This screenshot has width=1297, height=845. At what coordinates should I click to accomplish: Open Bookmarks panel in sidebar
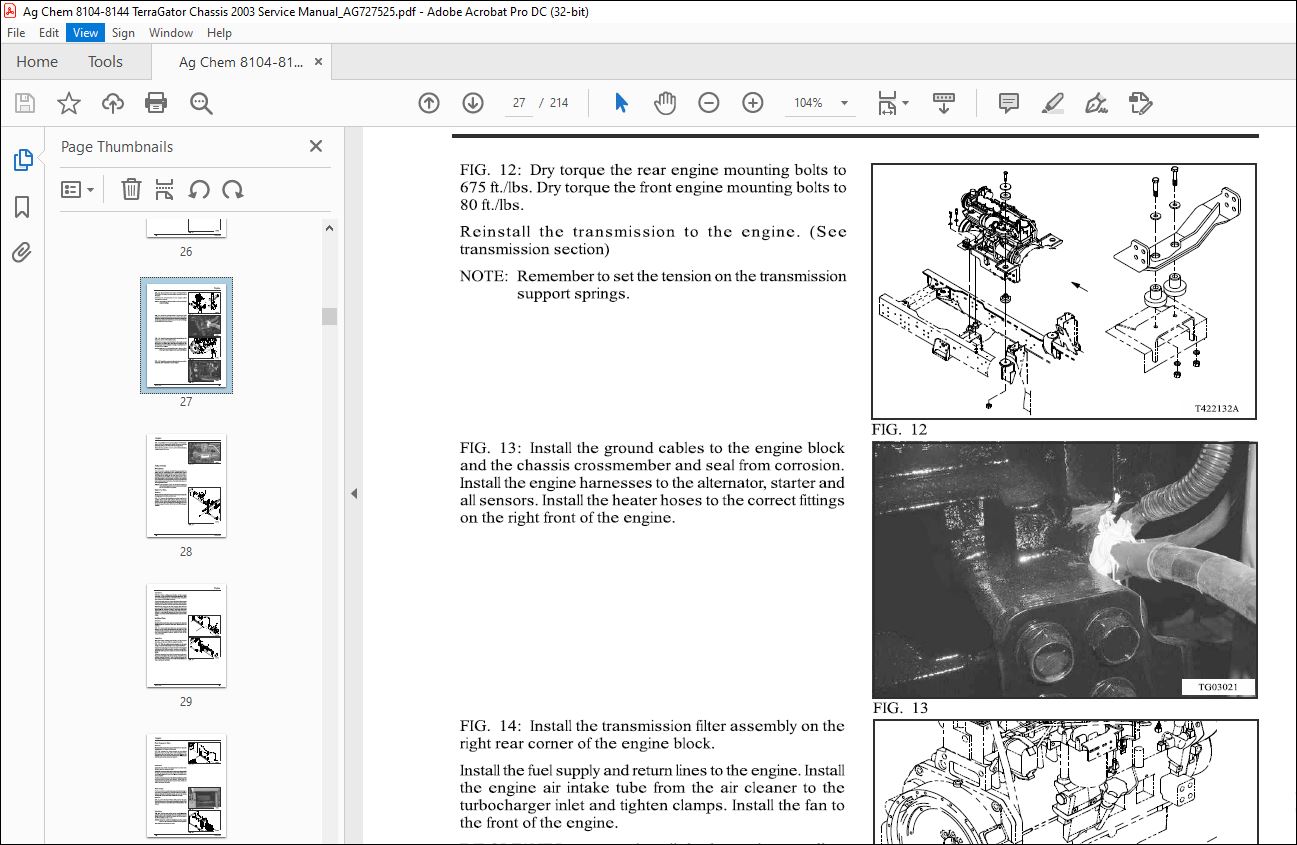[22, 207]
